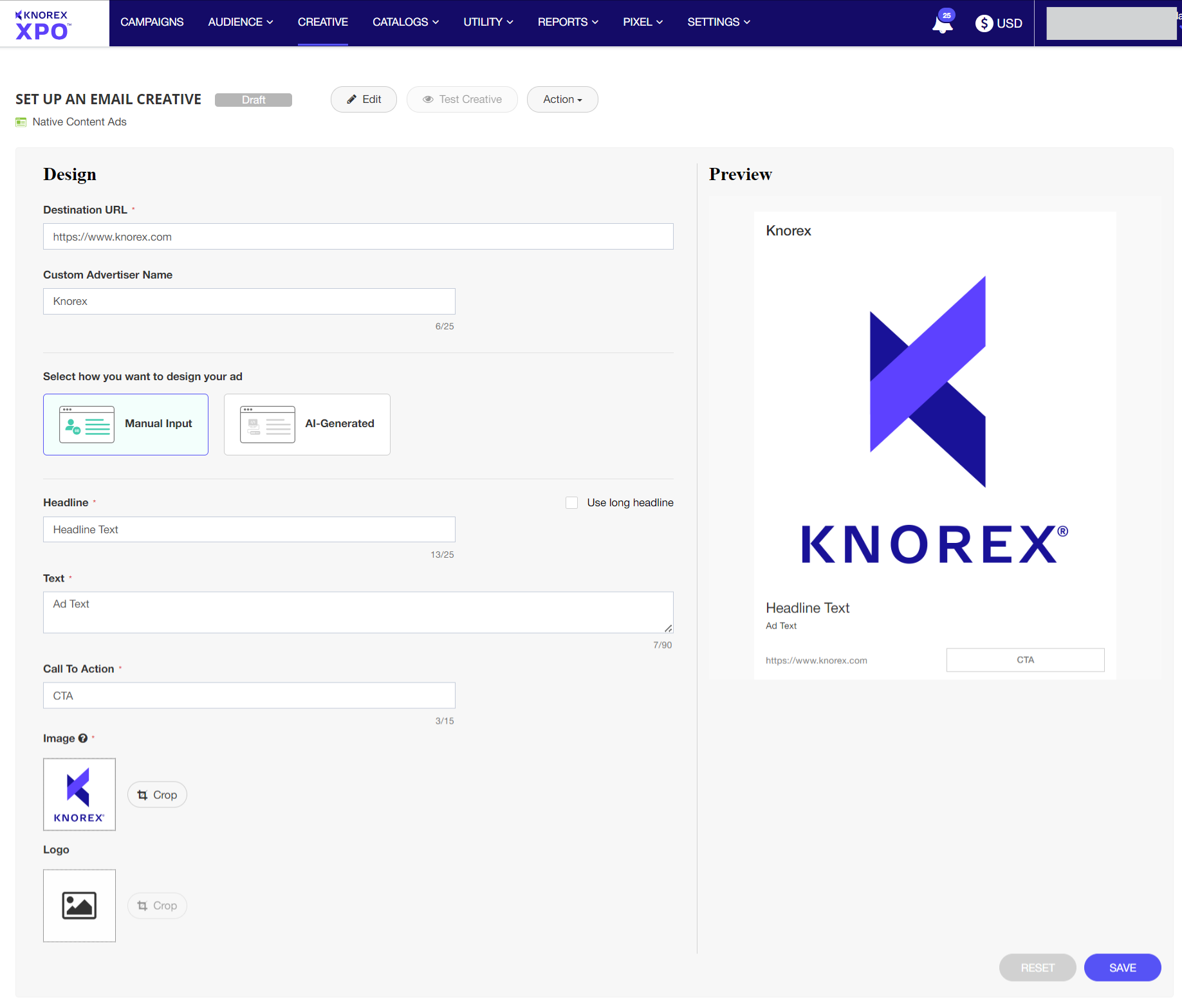The height and width of the screenshot is (1008, 1182).
Task: Expand the Reports menu
Action: [x=568, y=22]
